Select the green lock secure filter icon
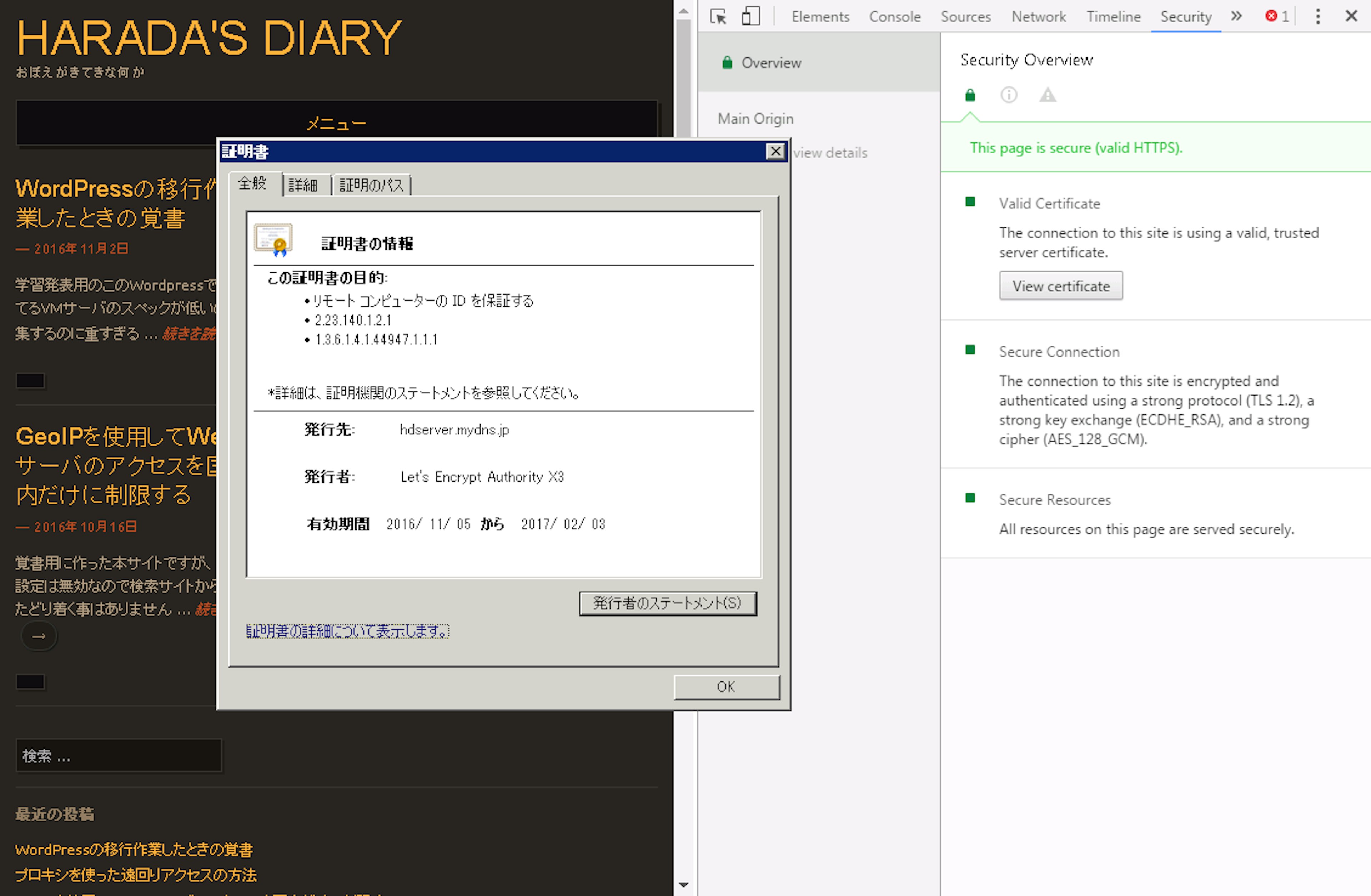 pos(970,95)
